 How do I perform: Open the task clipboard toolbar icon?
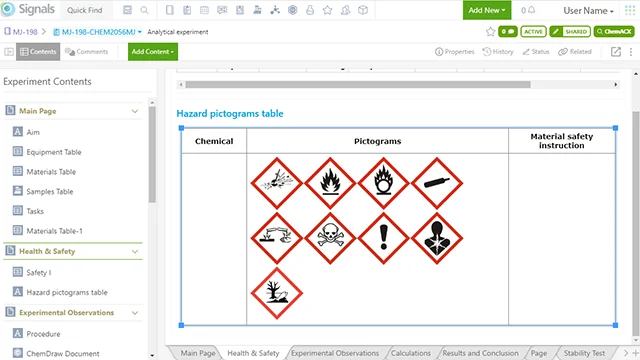[240, 10]
